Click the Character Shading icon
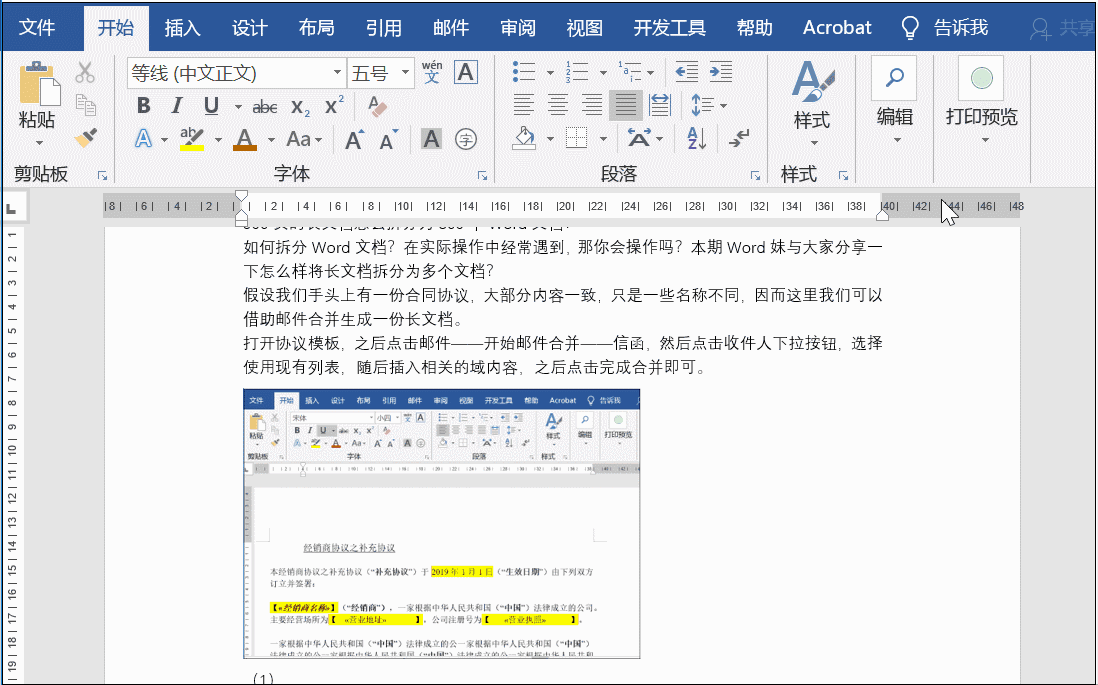1098x685 pixels. click(x=431, y=139)
